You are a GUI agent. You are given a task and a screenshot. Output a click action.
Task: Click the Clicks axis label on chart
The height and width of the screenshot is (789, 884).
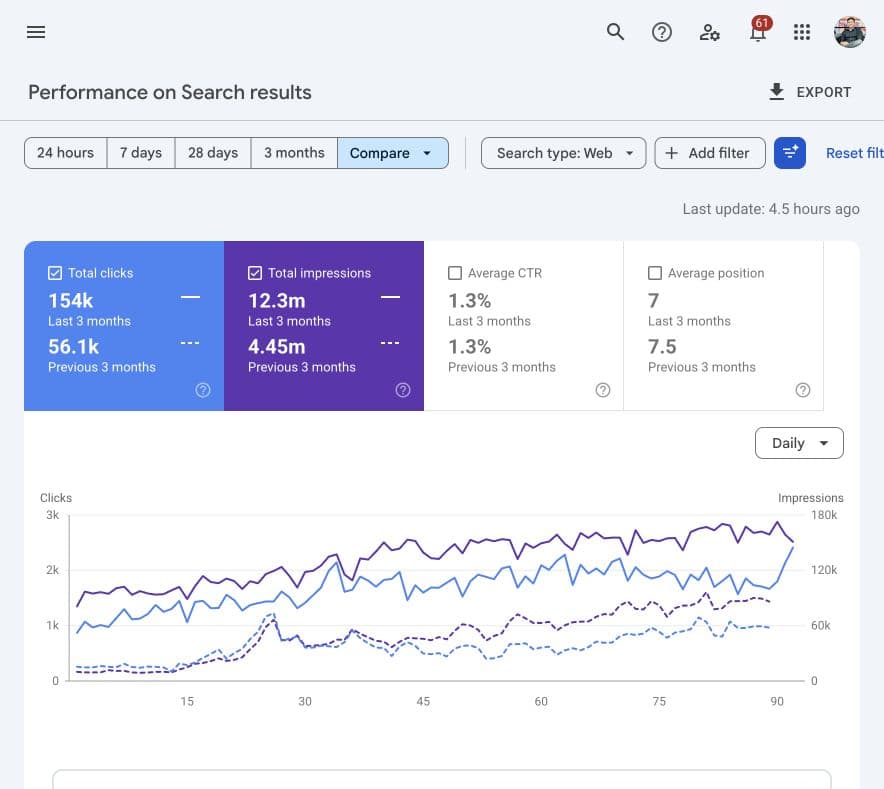point(56,498)
